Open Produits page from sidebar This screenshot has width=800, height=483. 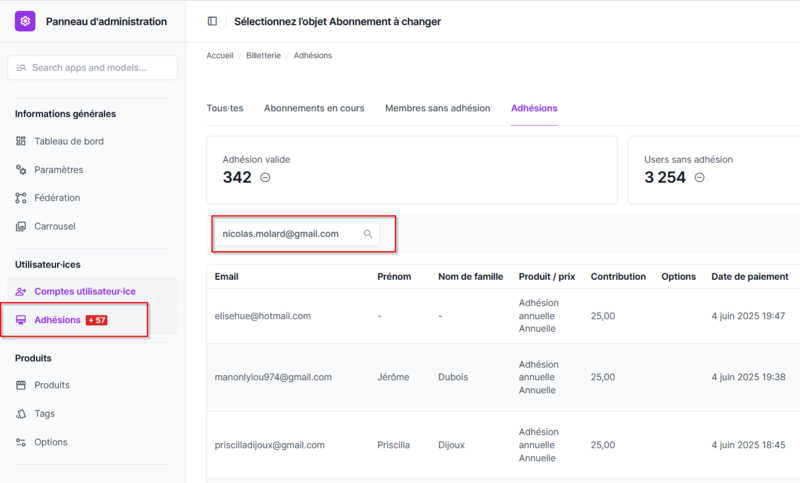point(52,385)
